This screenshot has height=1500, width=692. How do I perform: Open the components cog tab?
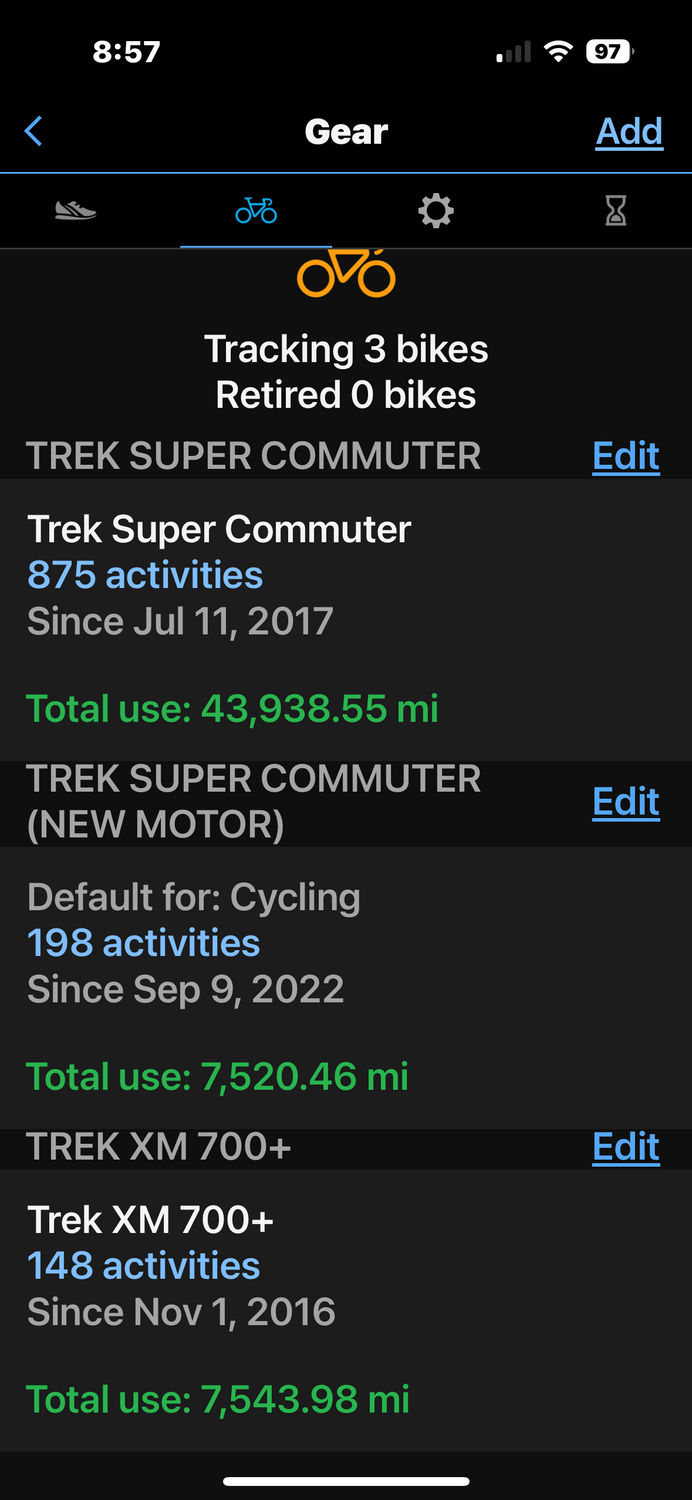pos(436,211)
